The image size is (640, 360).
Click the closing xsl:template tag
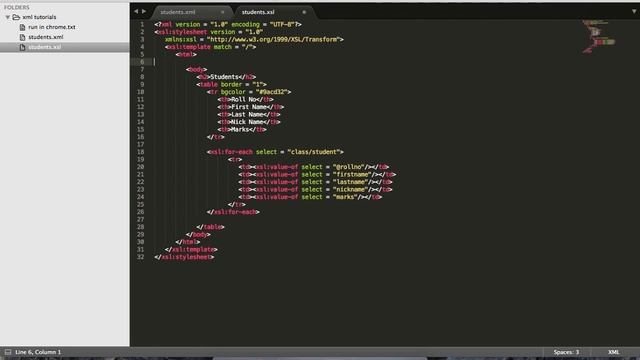tap(191, 249)
